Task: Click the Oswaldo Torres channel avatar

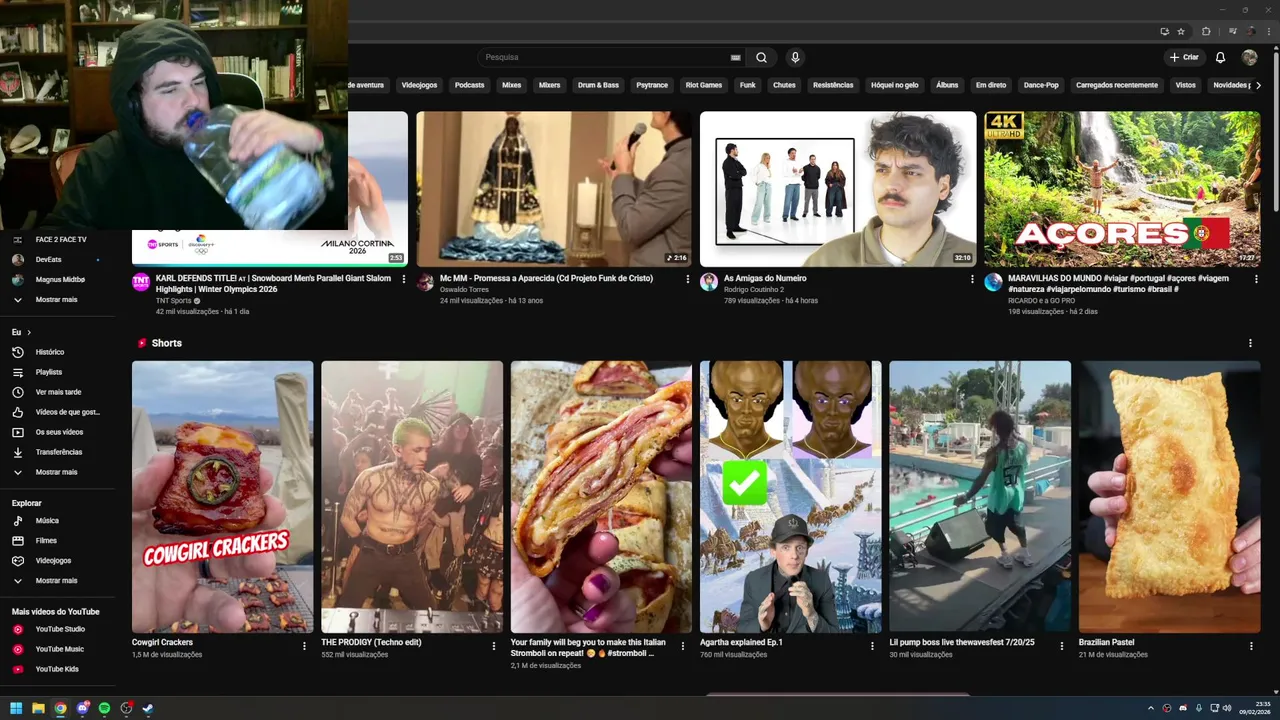Action: tap(425, 282)
